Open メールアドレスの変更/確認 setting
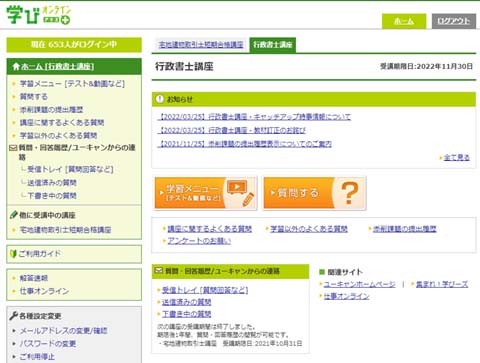Screen dimensions: 480x363 click(x=63, y=331)
